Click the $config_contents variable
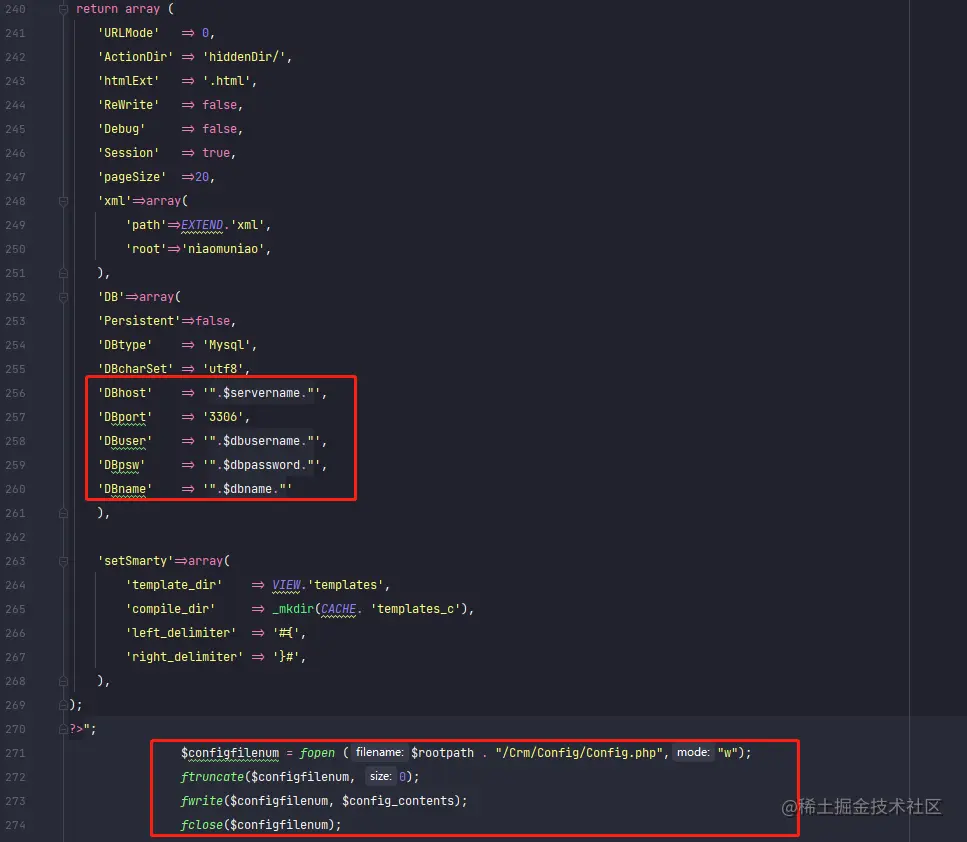This screenshot has height=842, width=967. [398, 801]
